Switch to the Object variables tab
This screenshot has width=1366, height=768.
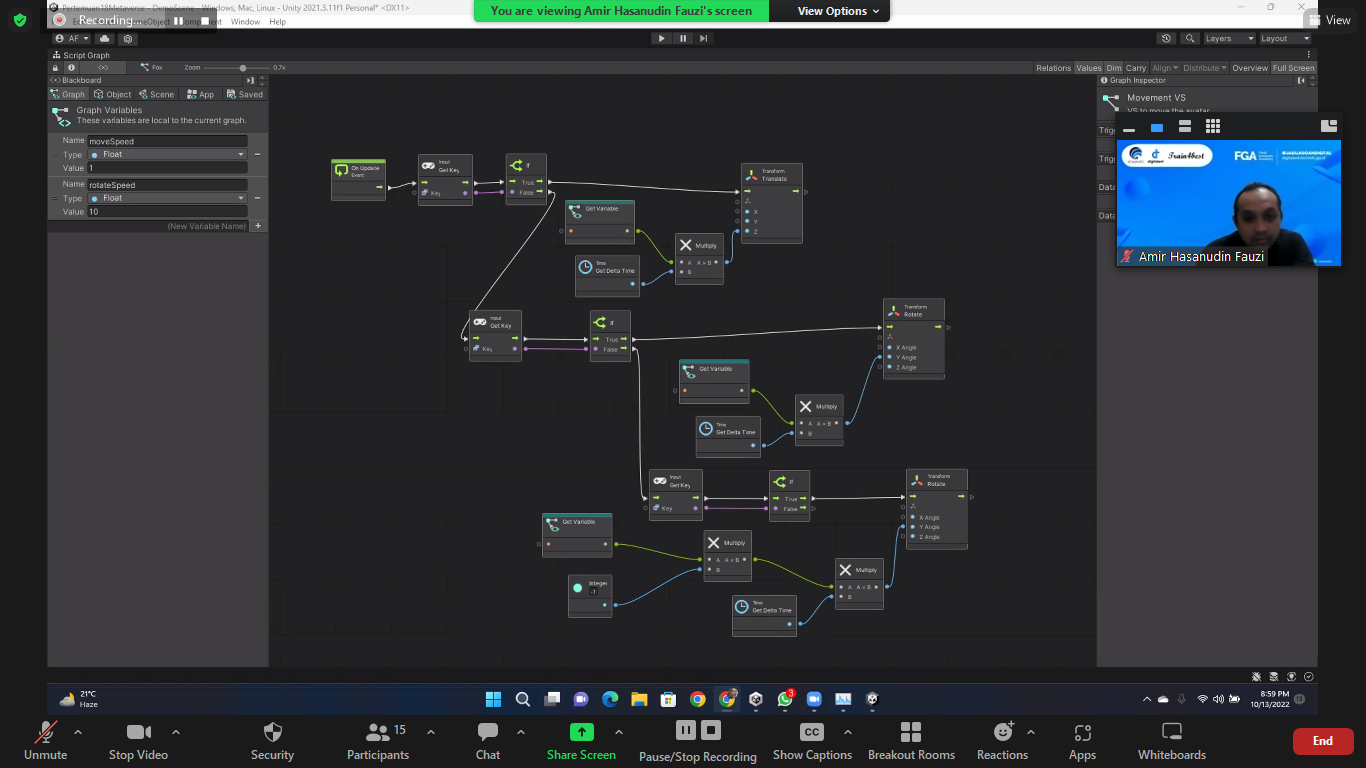113,95
